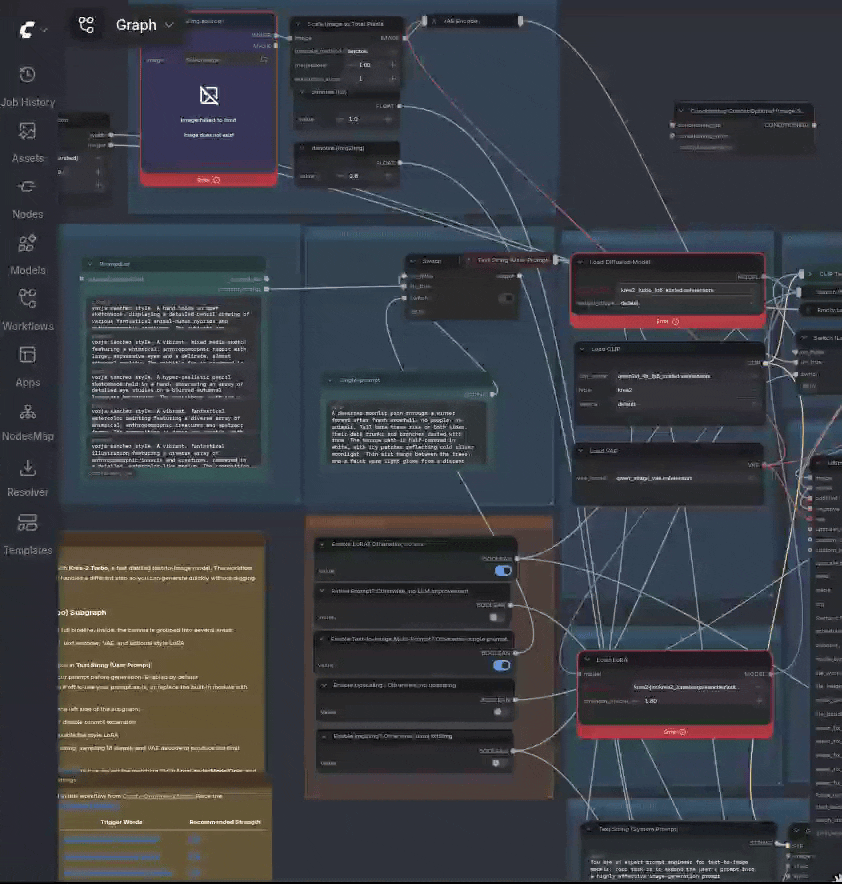Collapse the Enable Upscaling node
842x884 pixels.
(324, 685)
